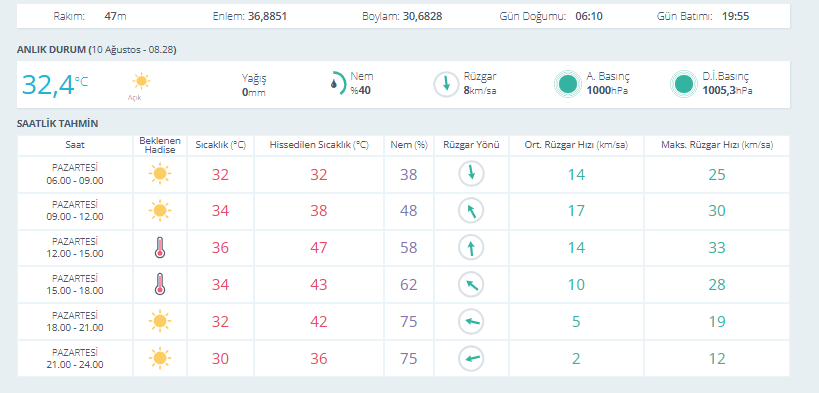
Task: Click the PAZARTESİ 09.00 - 12.00 time cell
Action: coord(75,211)
